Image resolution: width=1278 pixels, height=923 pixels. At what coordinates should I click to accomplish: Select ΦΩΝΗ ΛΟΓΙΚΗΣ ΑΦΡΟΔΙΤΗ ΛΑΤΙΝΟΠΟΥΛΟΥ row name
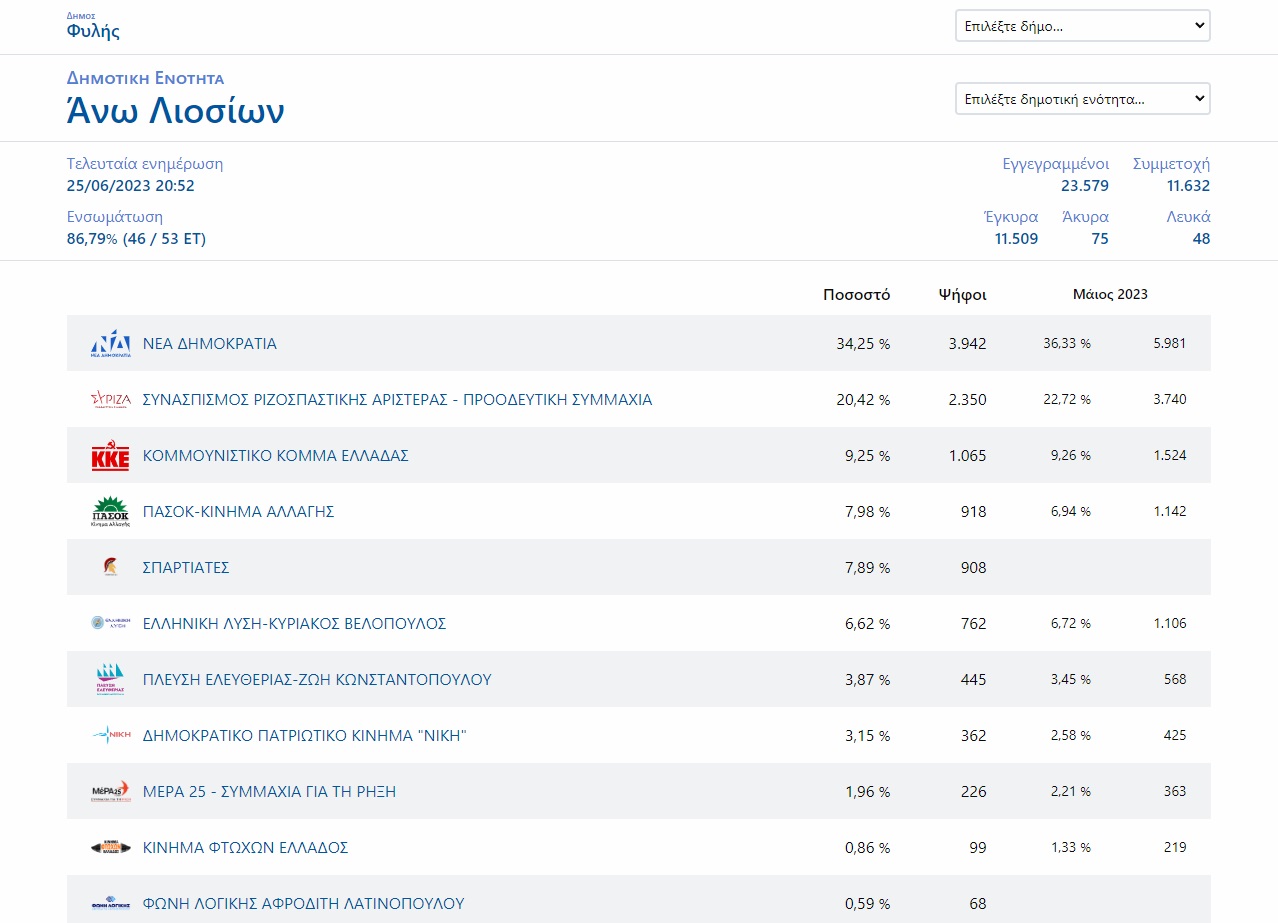pyautogui.click(x=304, y=904)
